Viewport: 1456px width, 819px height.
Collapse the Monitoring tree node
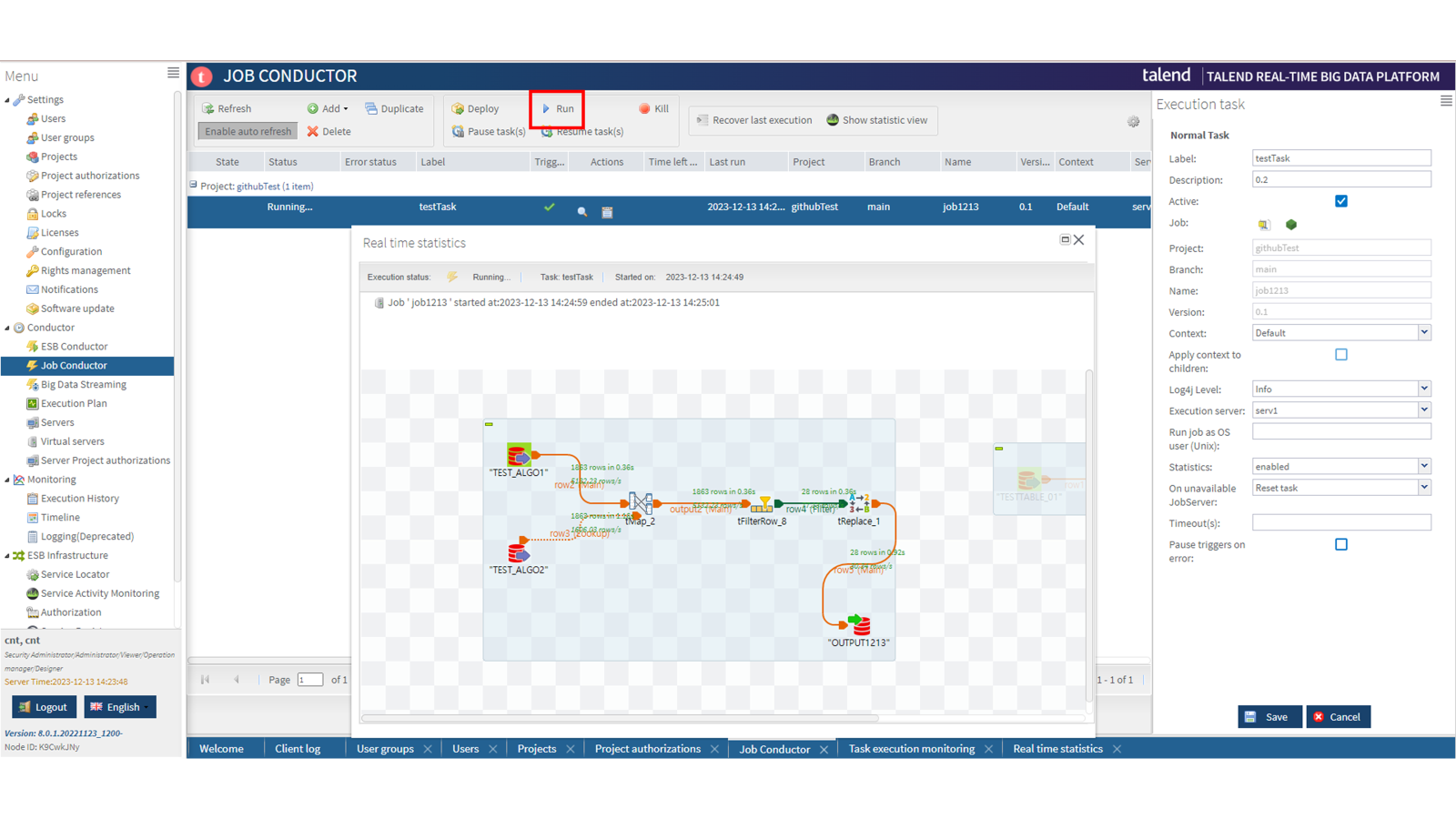7,480
